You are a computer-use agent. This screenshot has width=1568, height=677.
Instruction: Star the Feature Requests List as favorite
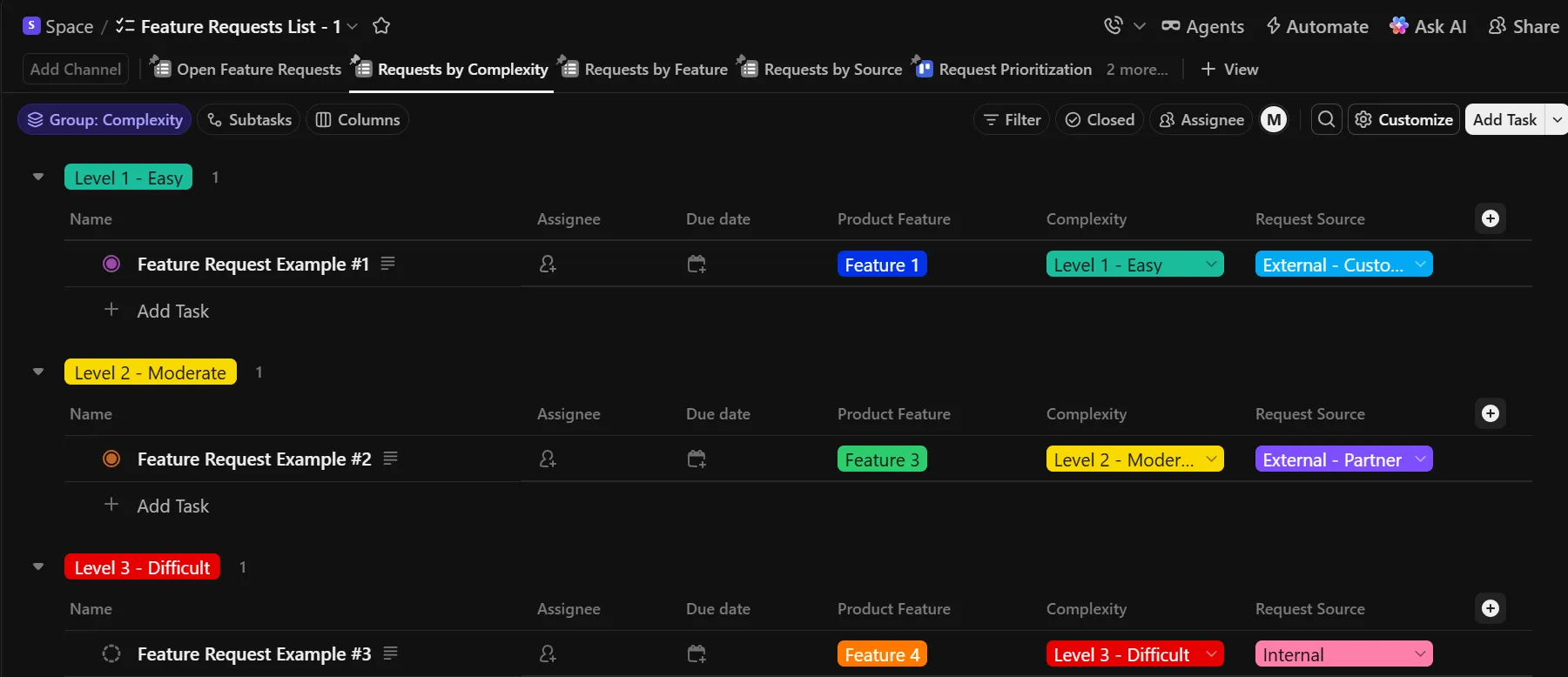(380, 26)
